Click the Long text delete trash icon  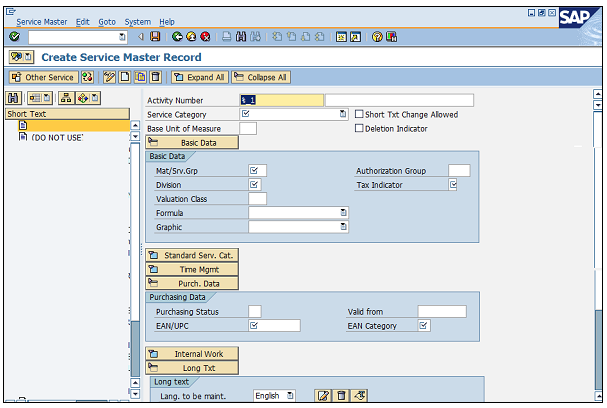[x=341, y=396]
